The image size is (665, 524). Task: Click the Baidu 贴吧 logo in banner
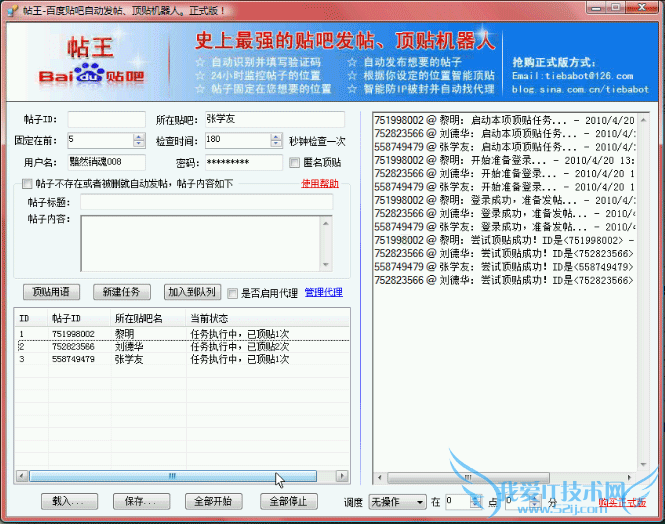point(91,75)
